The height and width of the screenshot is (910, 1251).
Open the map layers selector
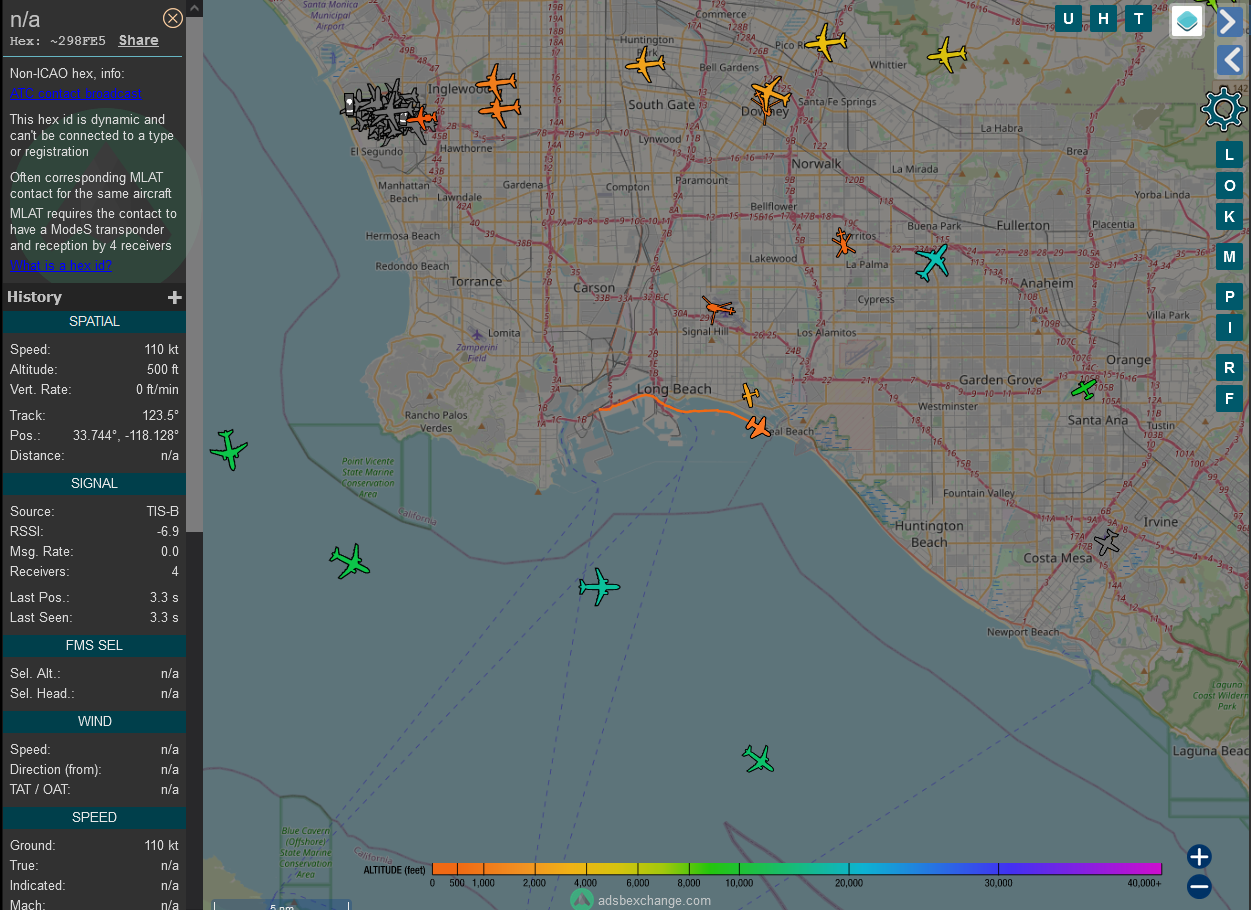pyautogui.click(x=1187, y=21)
